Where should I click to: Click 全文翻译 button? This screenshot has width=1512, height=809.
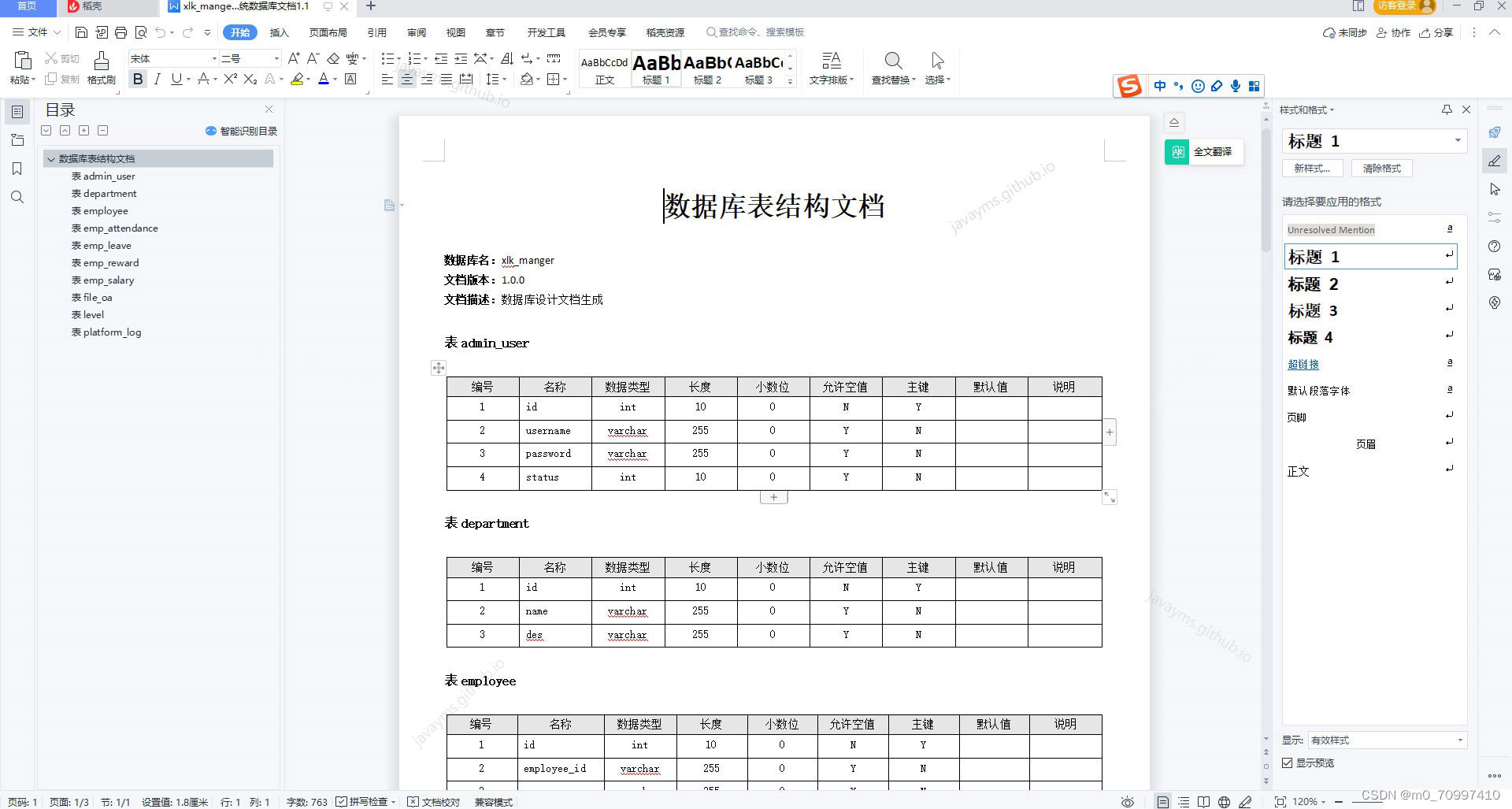[x=1204, y=151]
